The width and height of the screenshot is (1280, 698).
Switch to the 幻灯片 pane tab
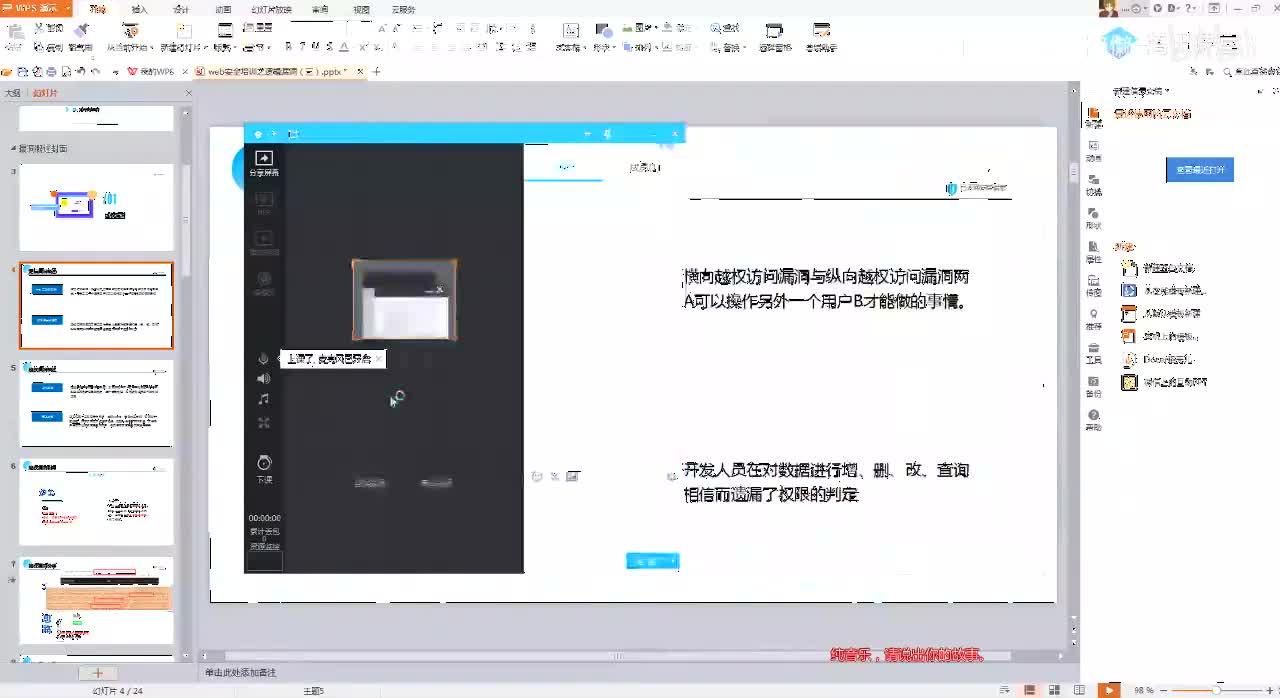[45, 93]
